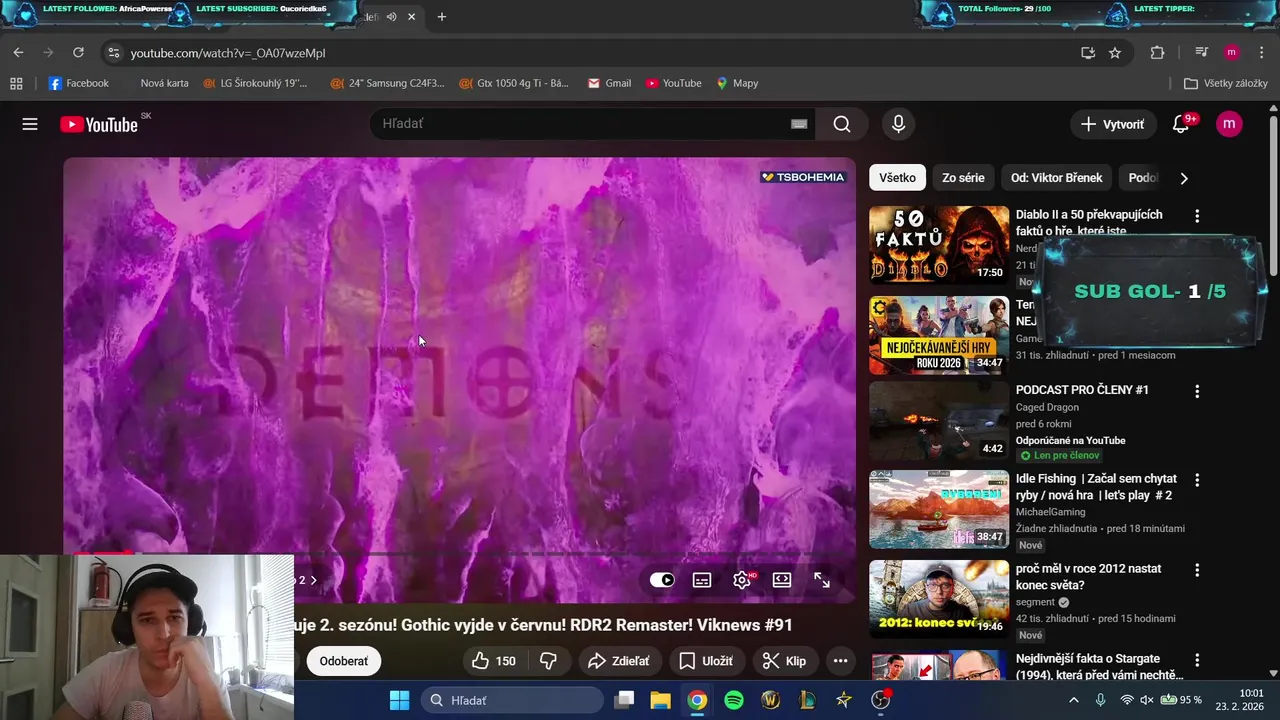This screenshot has width=1280, height=720.
Task: Open the Caged Dragon channel link
Action: point(1047,407)
